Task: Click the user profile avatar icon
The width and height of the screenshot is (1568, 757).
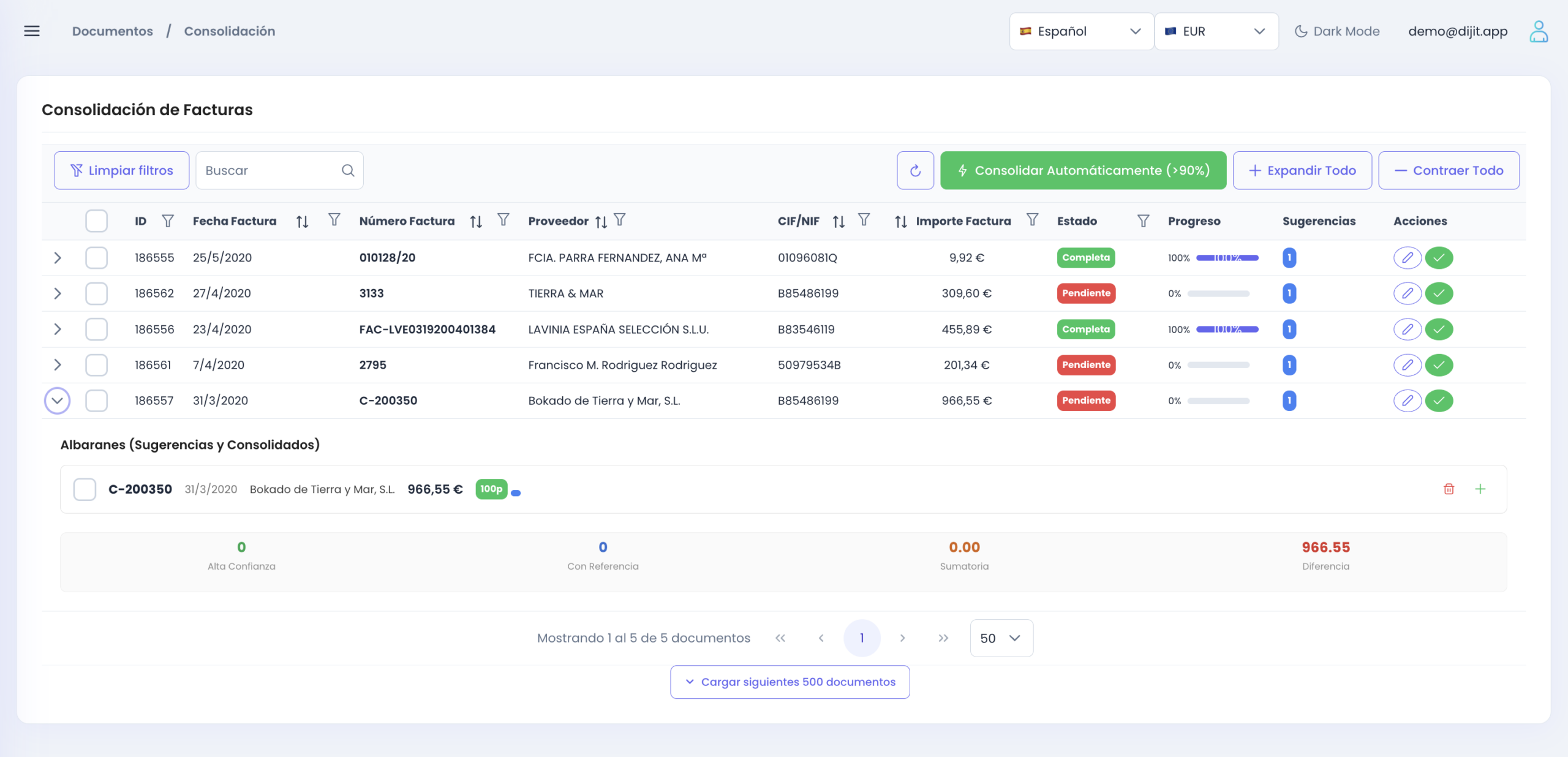Action: [x=1539, y=31]
